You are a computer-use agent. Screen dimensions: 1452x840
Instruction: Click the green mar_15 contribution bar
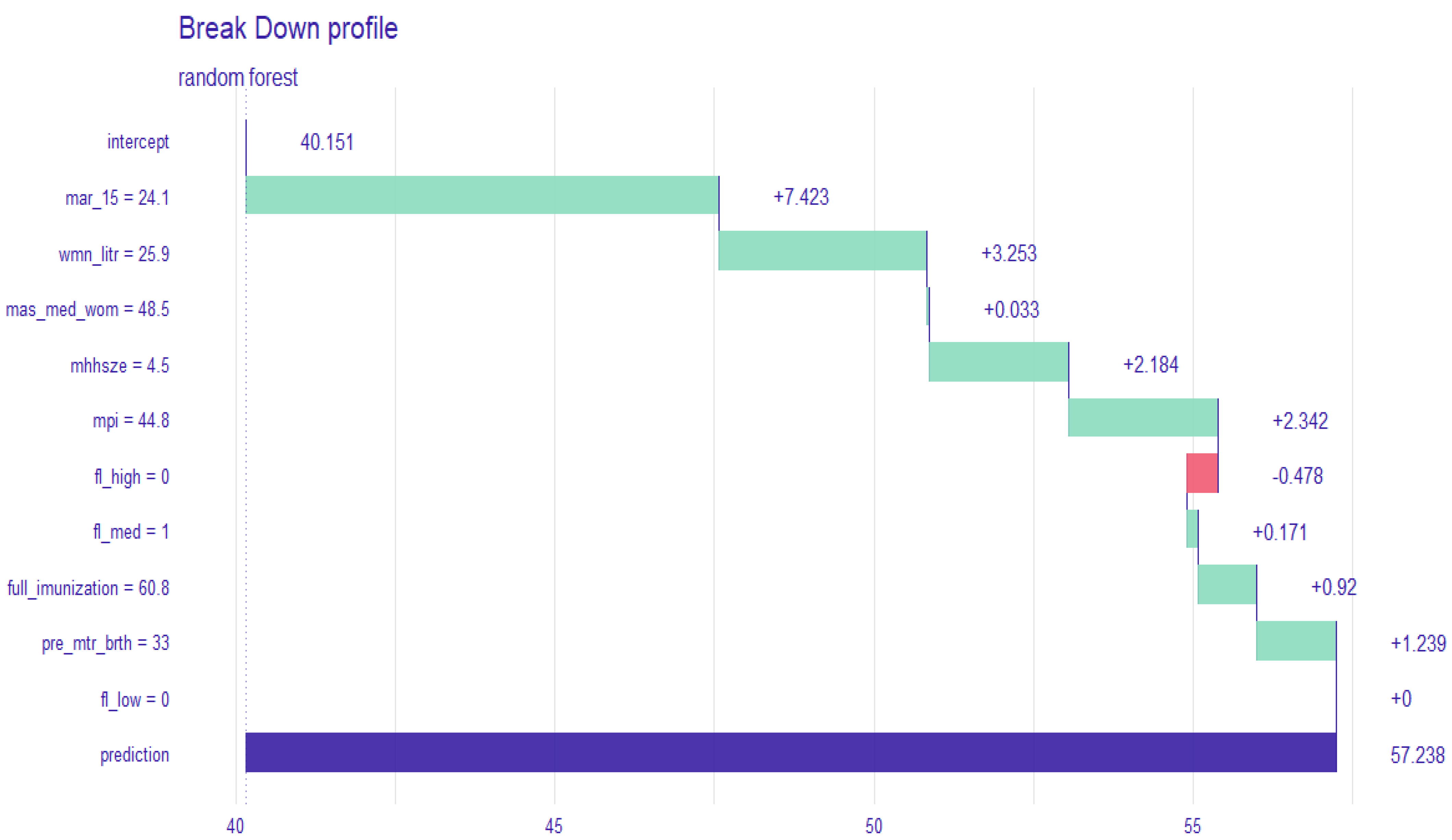pyautogui.click(x=482, y=195)
